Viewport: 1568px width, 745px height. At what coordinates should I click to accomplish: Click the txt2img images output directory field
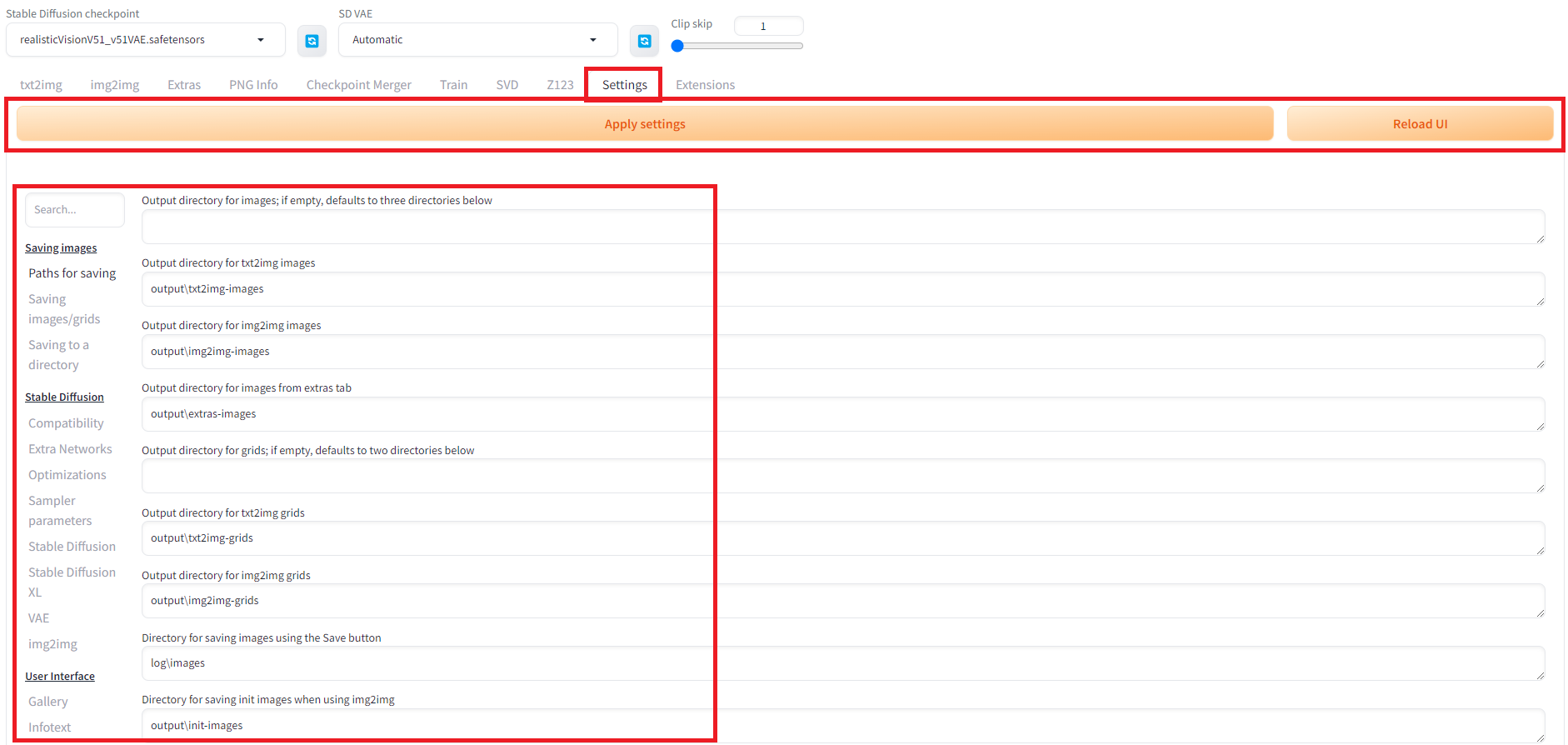(x=843, y=289)
